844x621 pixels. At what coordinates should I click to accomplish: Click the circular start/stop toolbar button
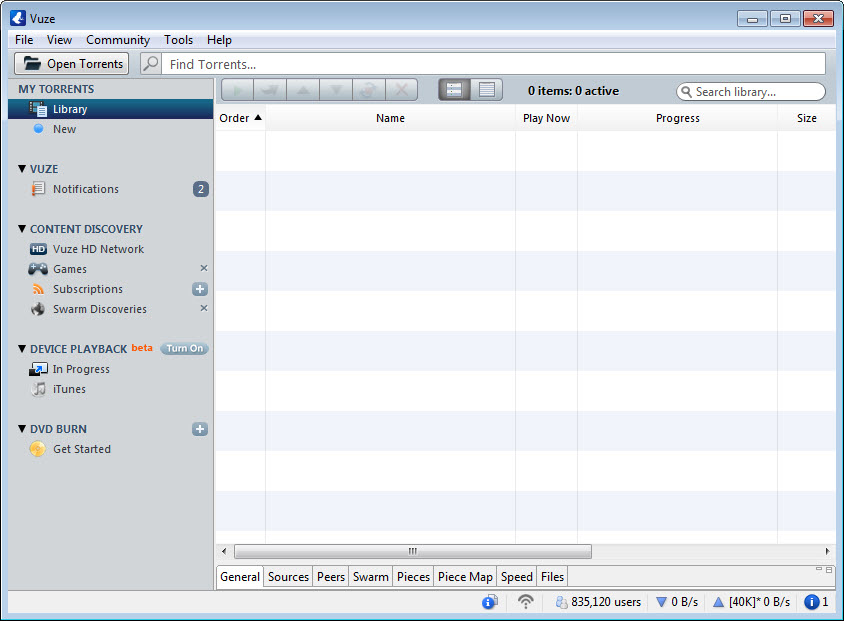(x=369, y=90)
